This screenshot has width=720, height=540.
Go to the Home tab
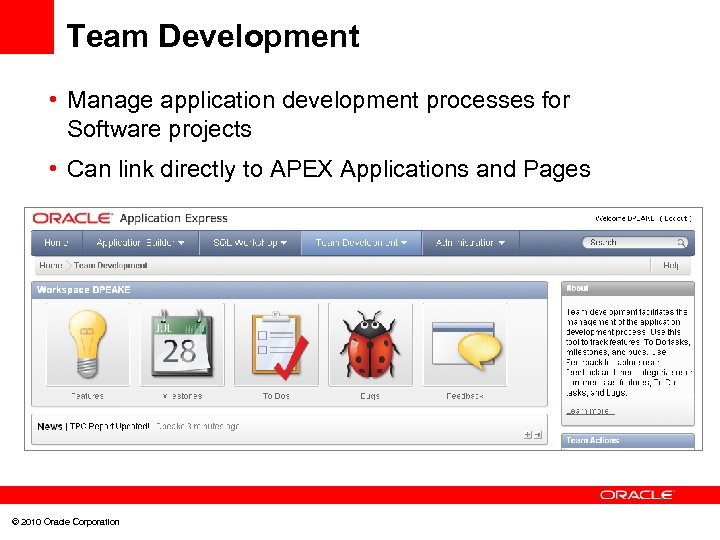pos(56,242)
